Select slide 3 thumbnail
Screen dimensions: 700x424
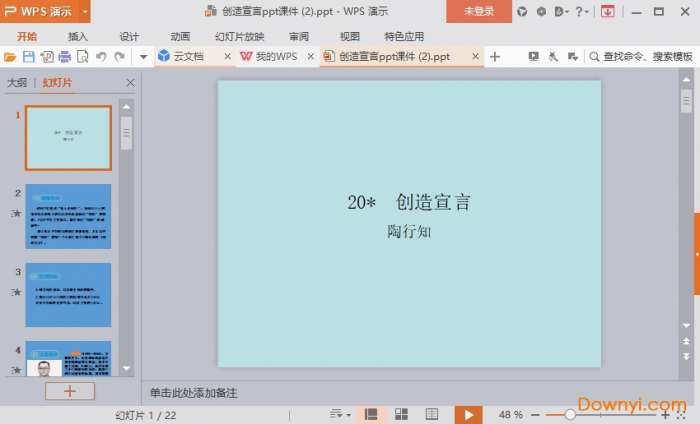[x=68, y=295]
